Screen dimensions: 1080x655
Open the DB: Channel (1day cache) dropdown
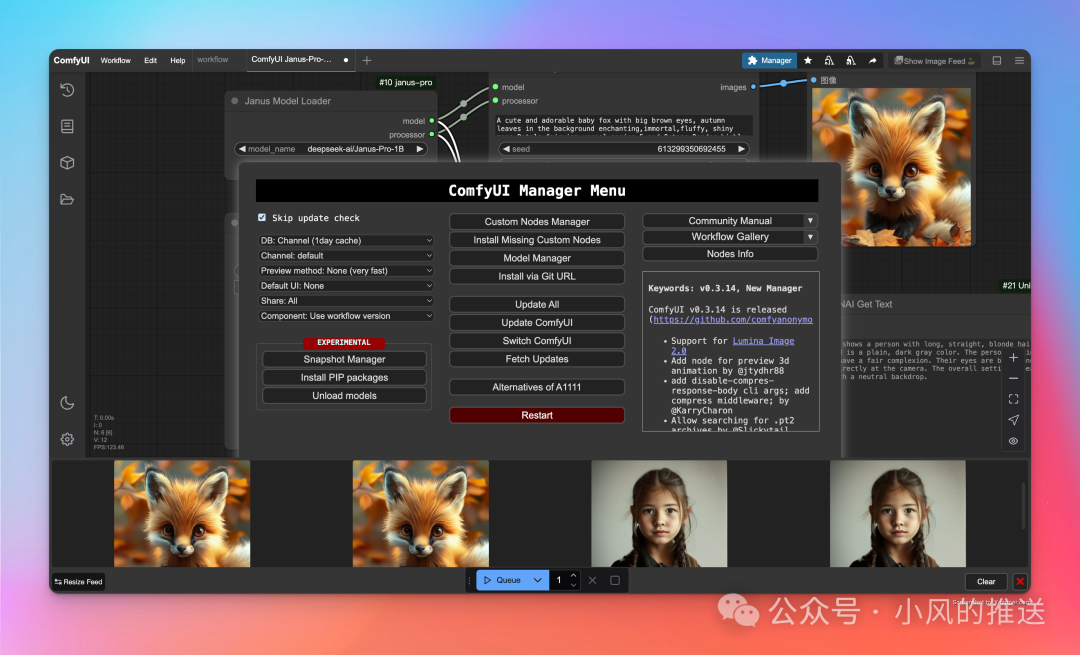coord(346,240)
